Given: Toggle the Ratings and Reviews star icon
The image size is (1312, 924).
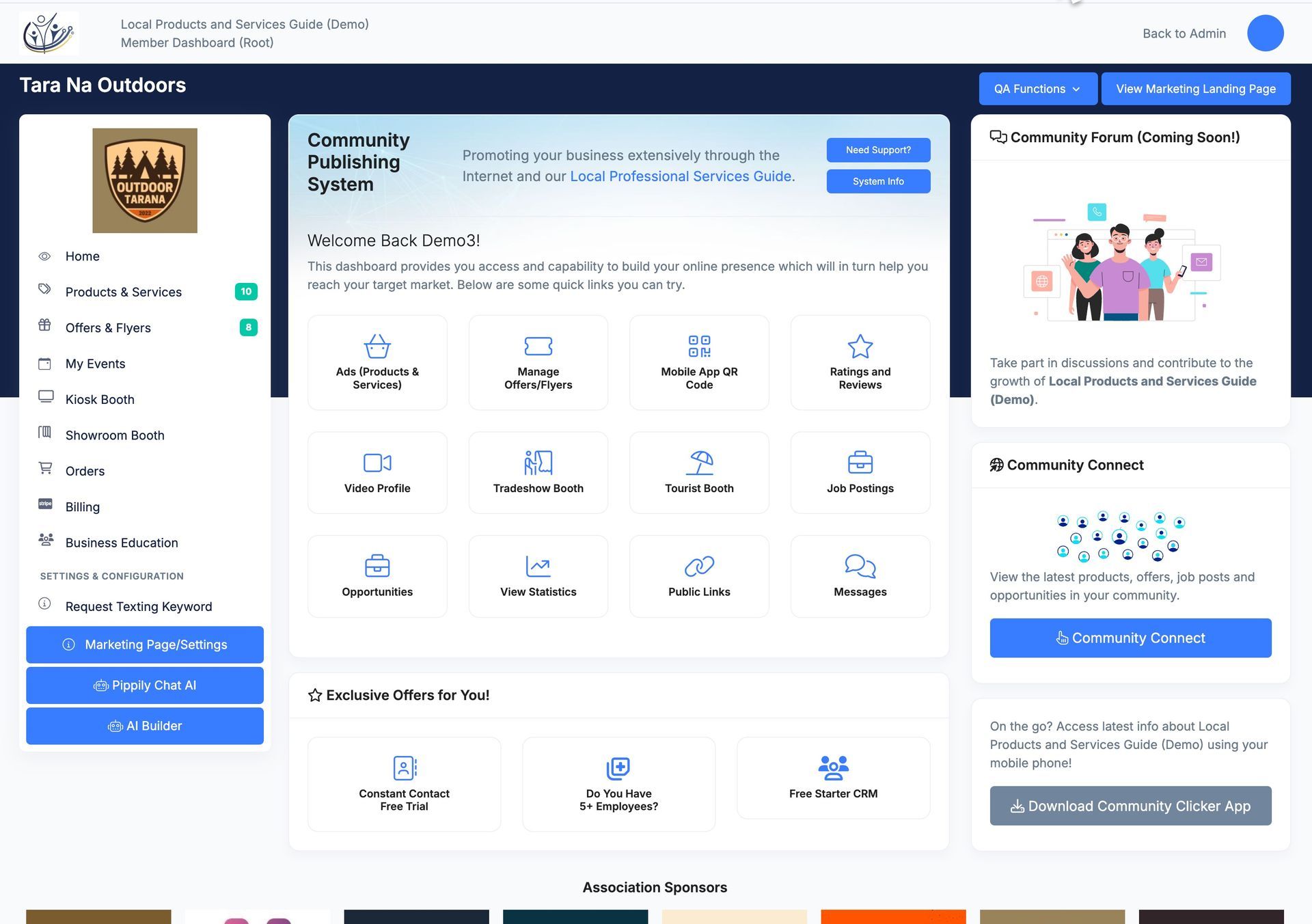Looking at the screenshot, I should coord(859,346).
